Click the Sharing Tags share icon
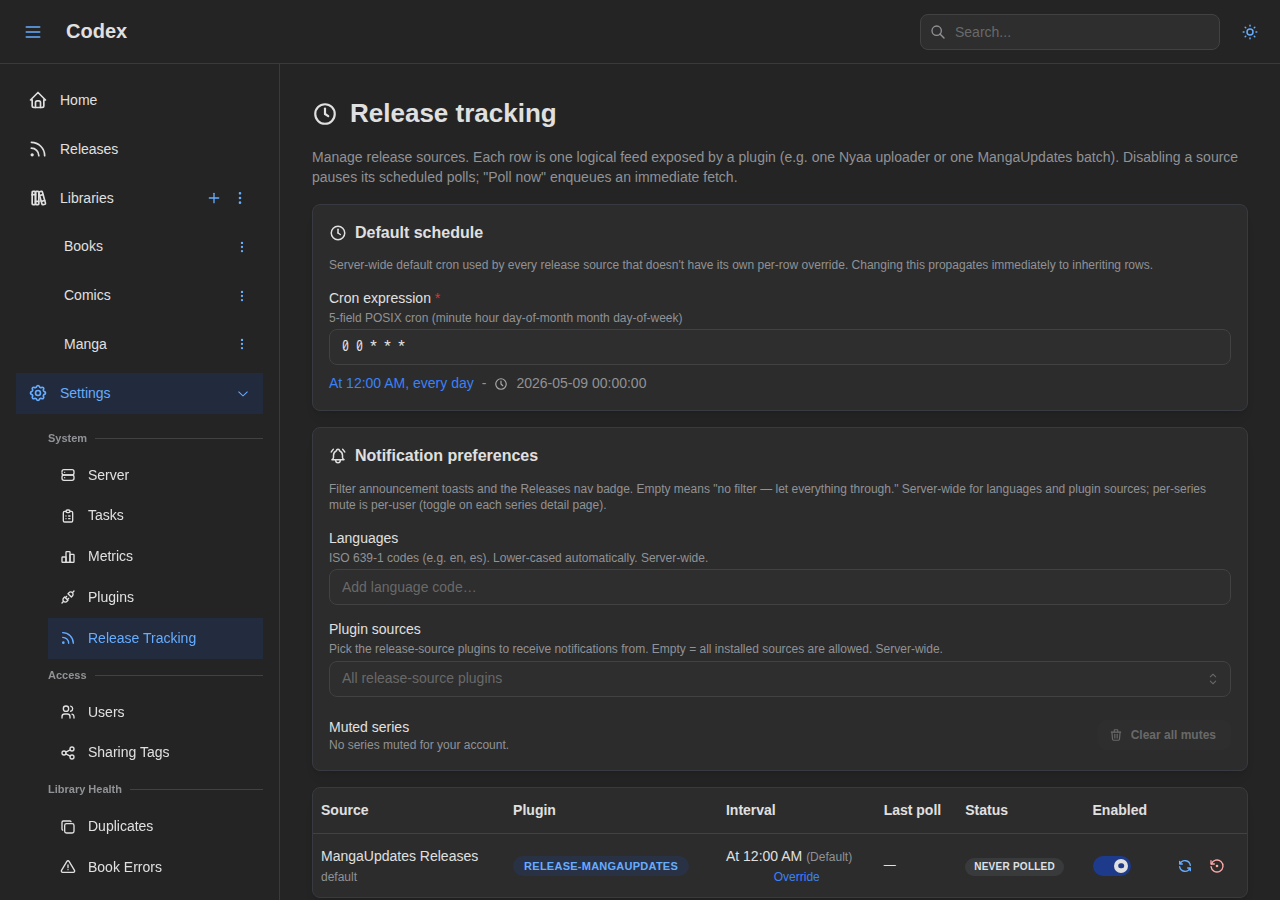This screenshot has width=1280, height=900. tap(68, 752)
